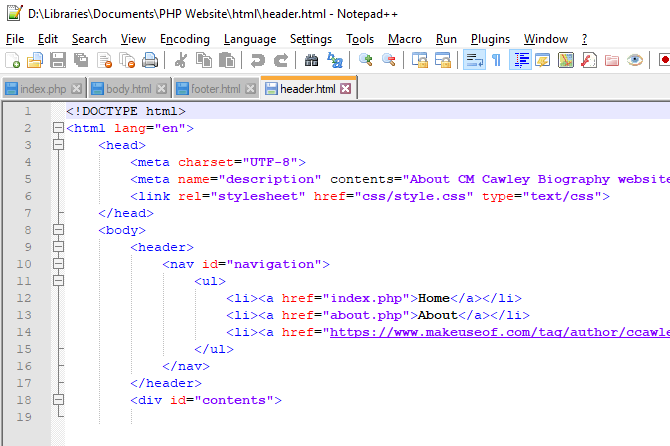Click the Paste clipboard icon
670x446 pixels.
coord(227,60)
